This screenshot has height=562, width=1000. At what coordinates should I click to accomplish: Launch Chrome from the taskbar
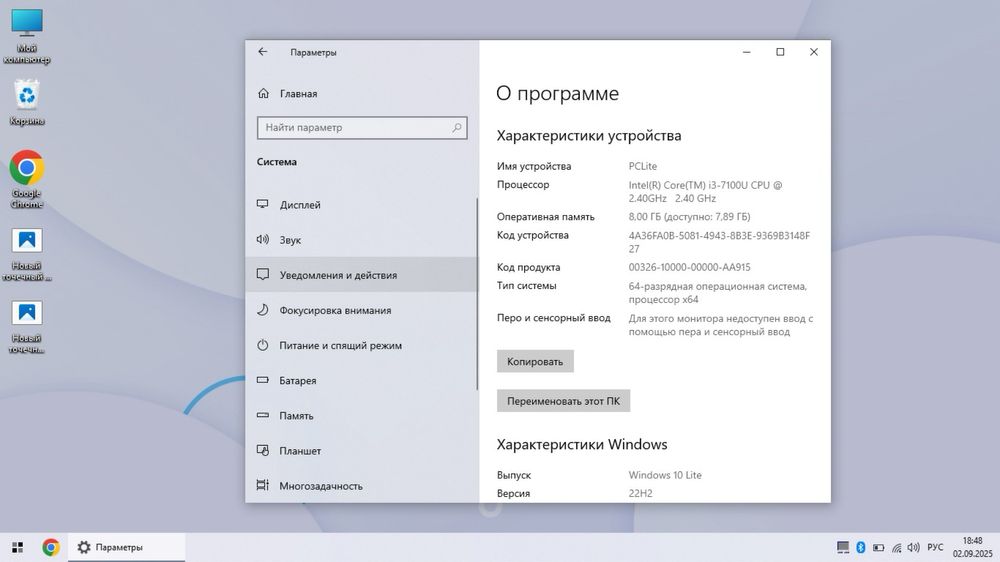point(51,547)
